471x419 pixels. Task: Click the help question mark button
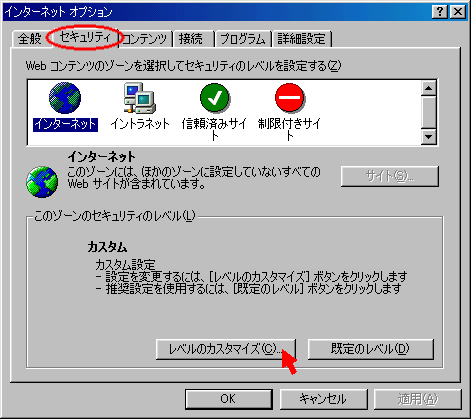coord(440,12)
